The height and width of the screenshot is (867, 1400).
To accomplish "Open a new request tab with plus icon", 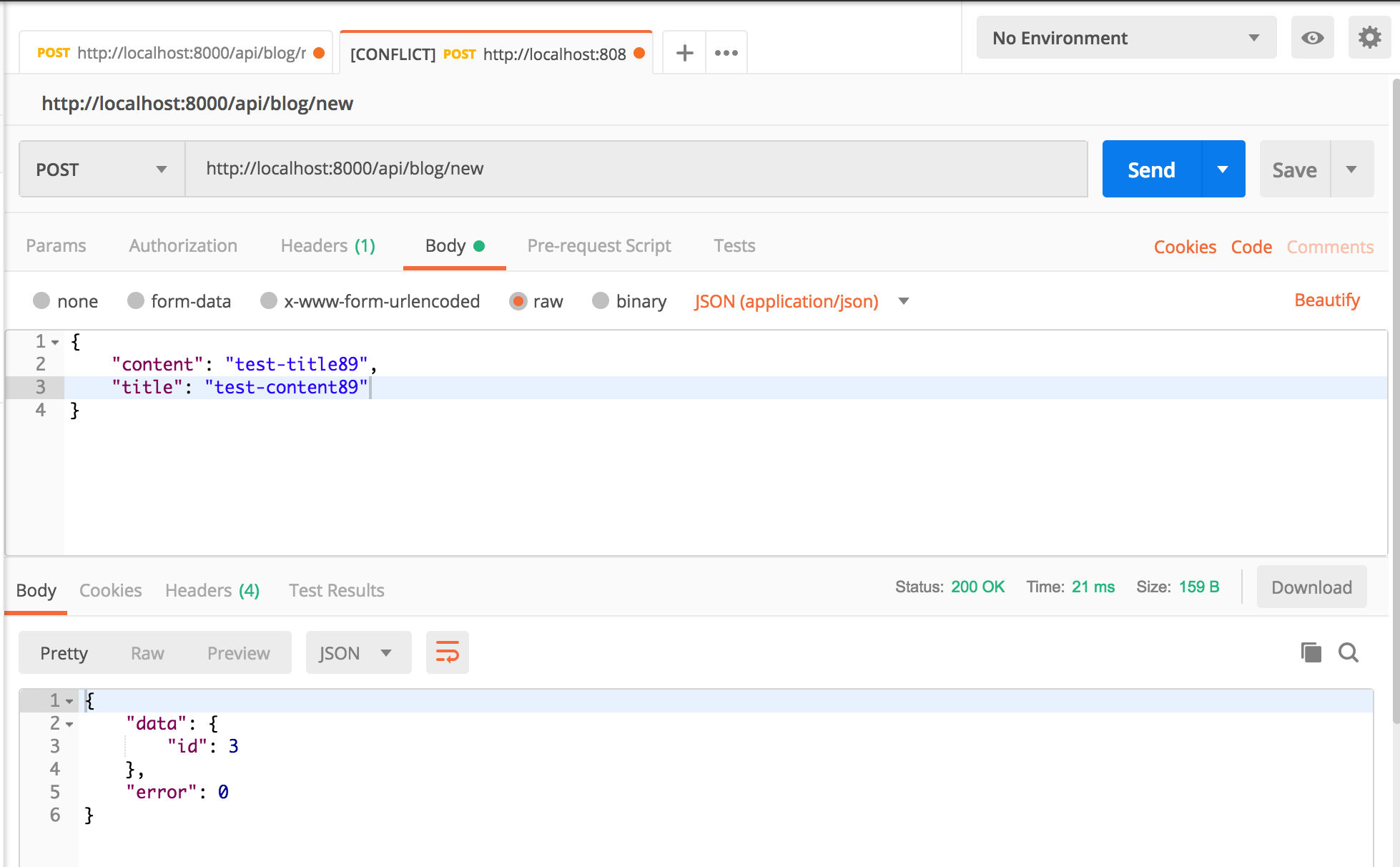I will point(684,53).
